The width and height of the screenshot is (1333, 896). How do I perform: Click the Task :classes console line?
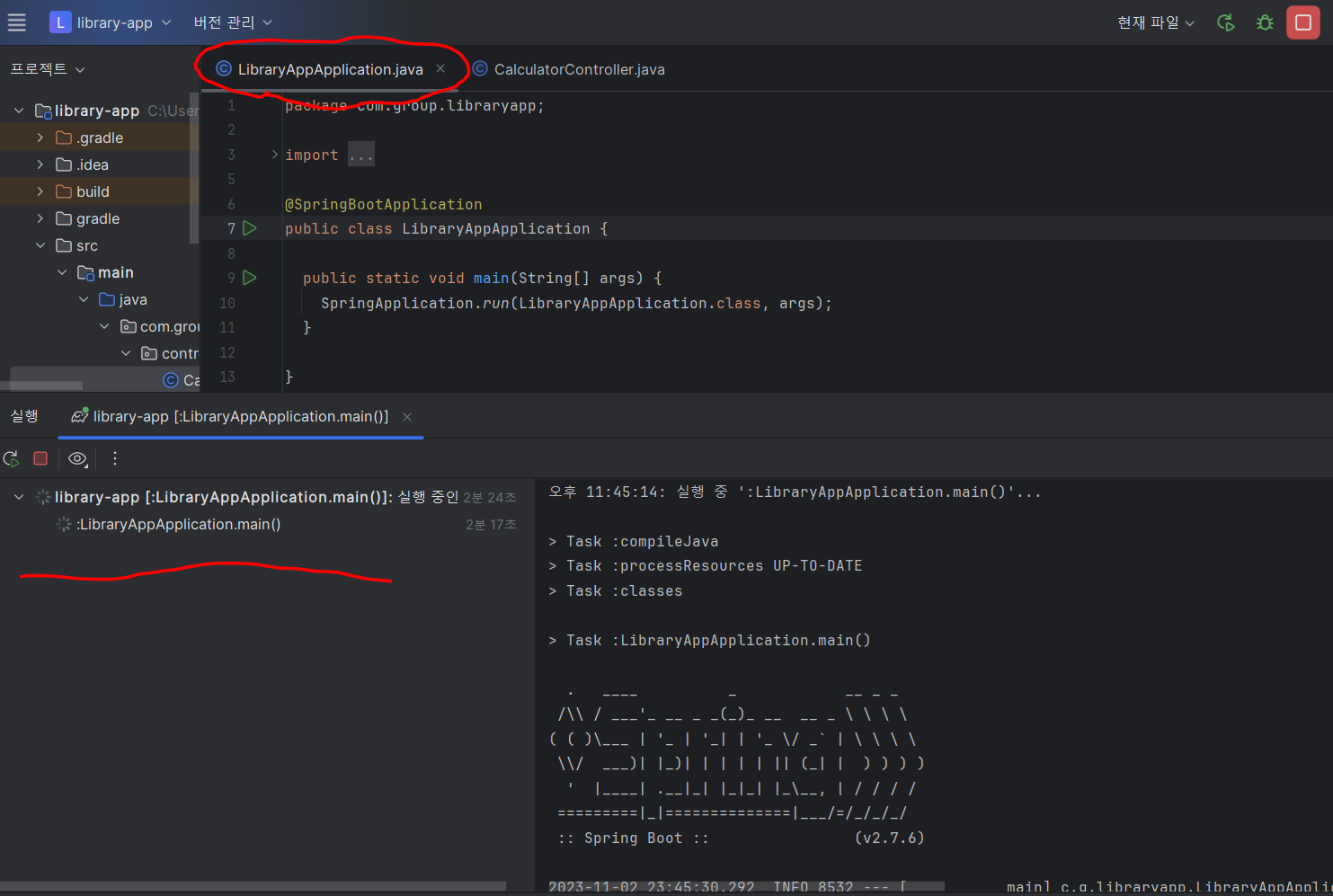[x=616, y=590]
